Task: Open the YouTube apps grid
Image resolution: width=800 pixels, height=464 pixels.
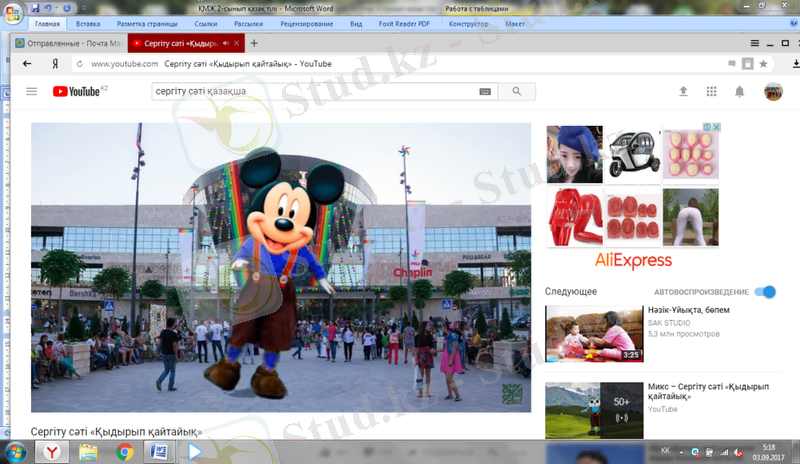Action: coord(712,91)
